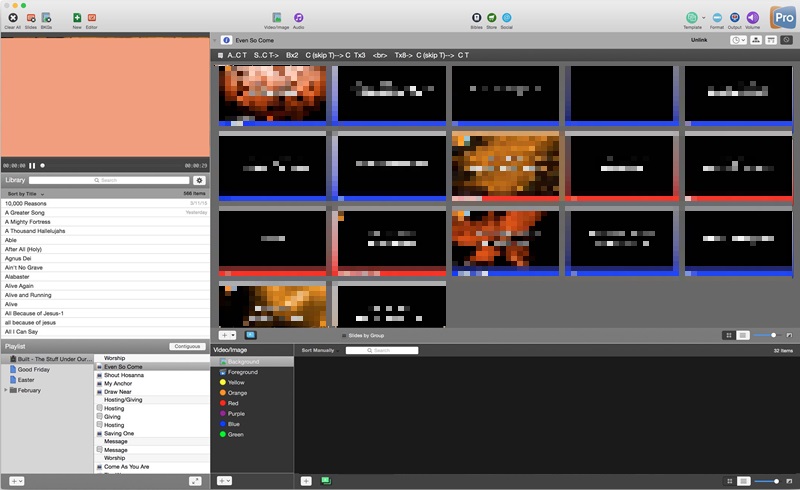
Task: Expand the February playlist folder
Action: [x=6, y=390]
